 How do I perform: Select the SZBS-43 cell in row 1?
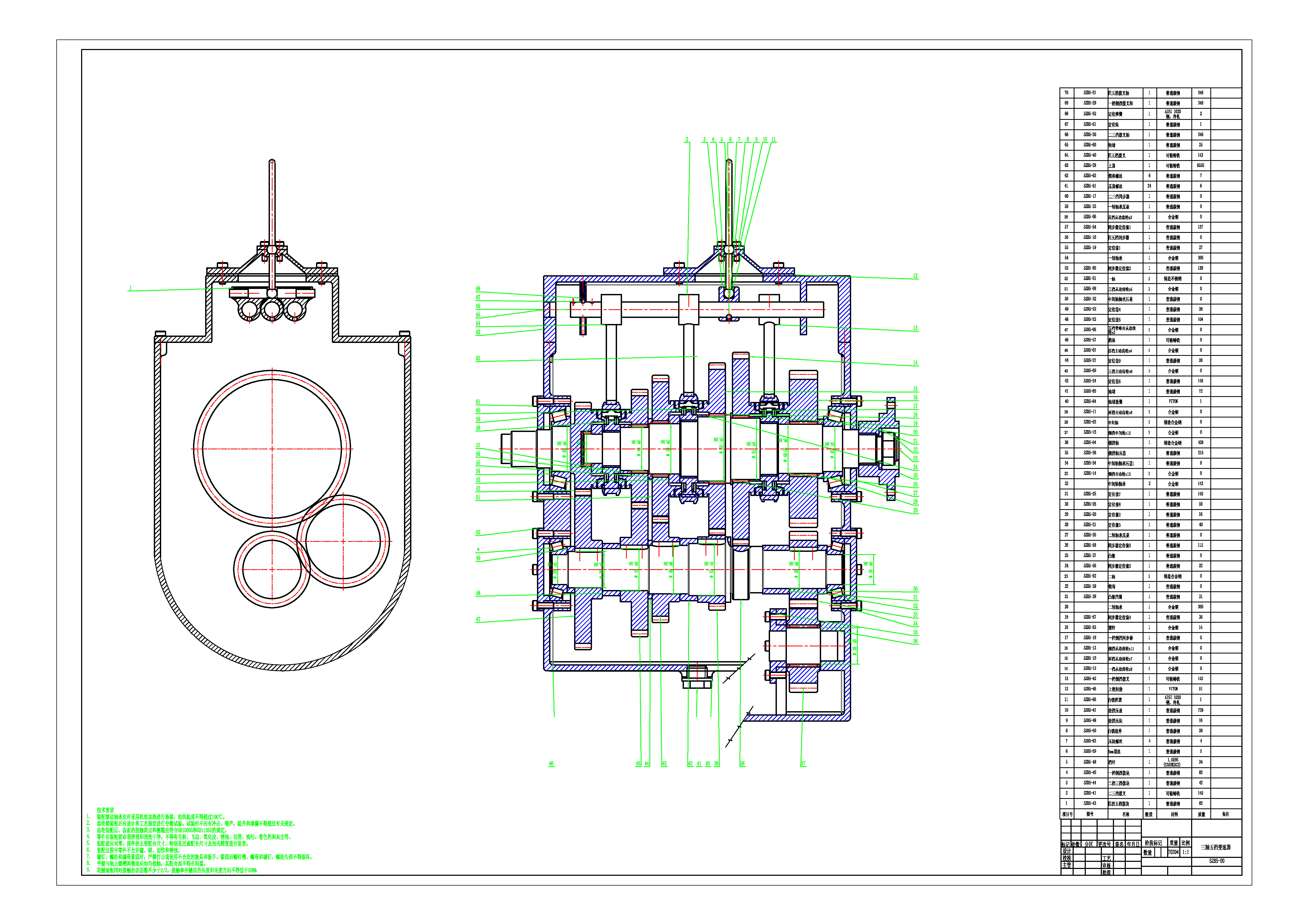click(x=1089, y=804)
